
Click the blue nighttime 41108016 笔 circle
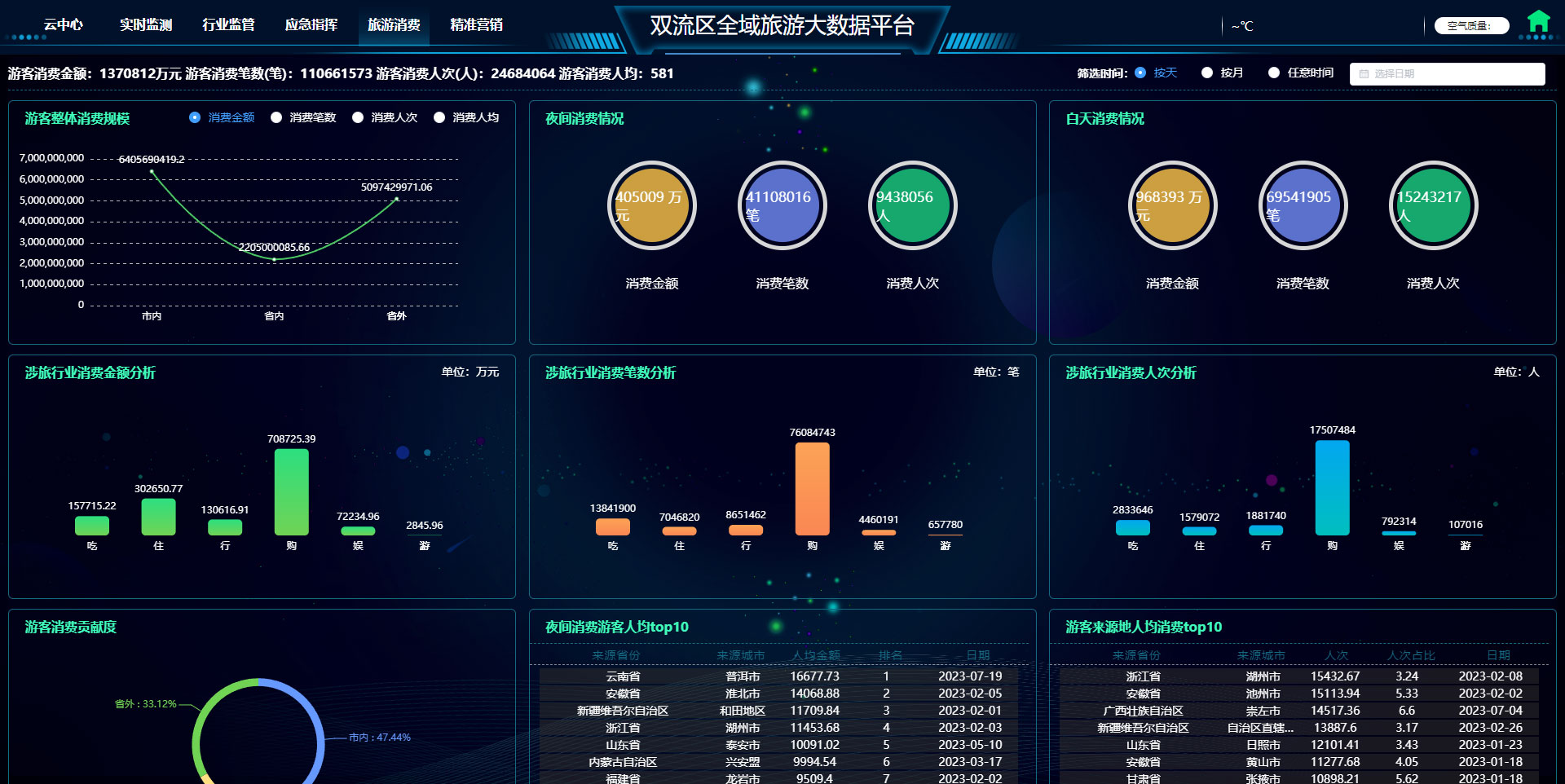pos(782,205)
